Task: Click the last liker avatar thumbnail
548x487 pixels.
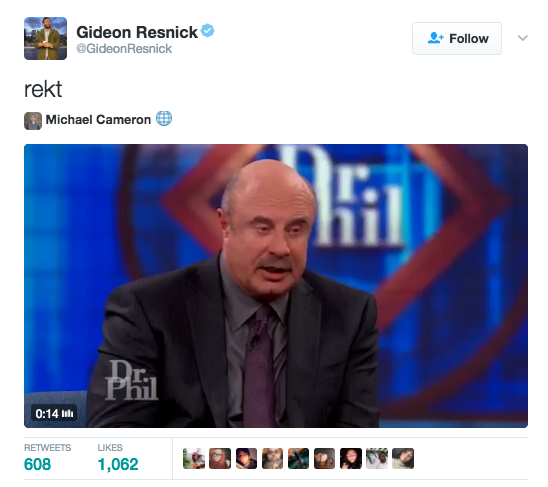Action: (x=403, y=458)
